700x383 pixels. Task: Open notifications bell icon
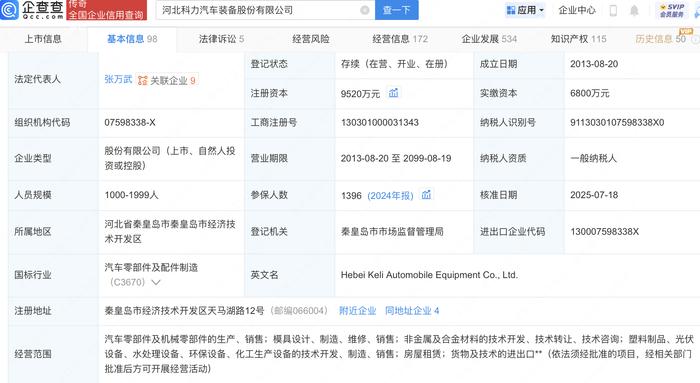[634, 10]
